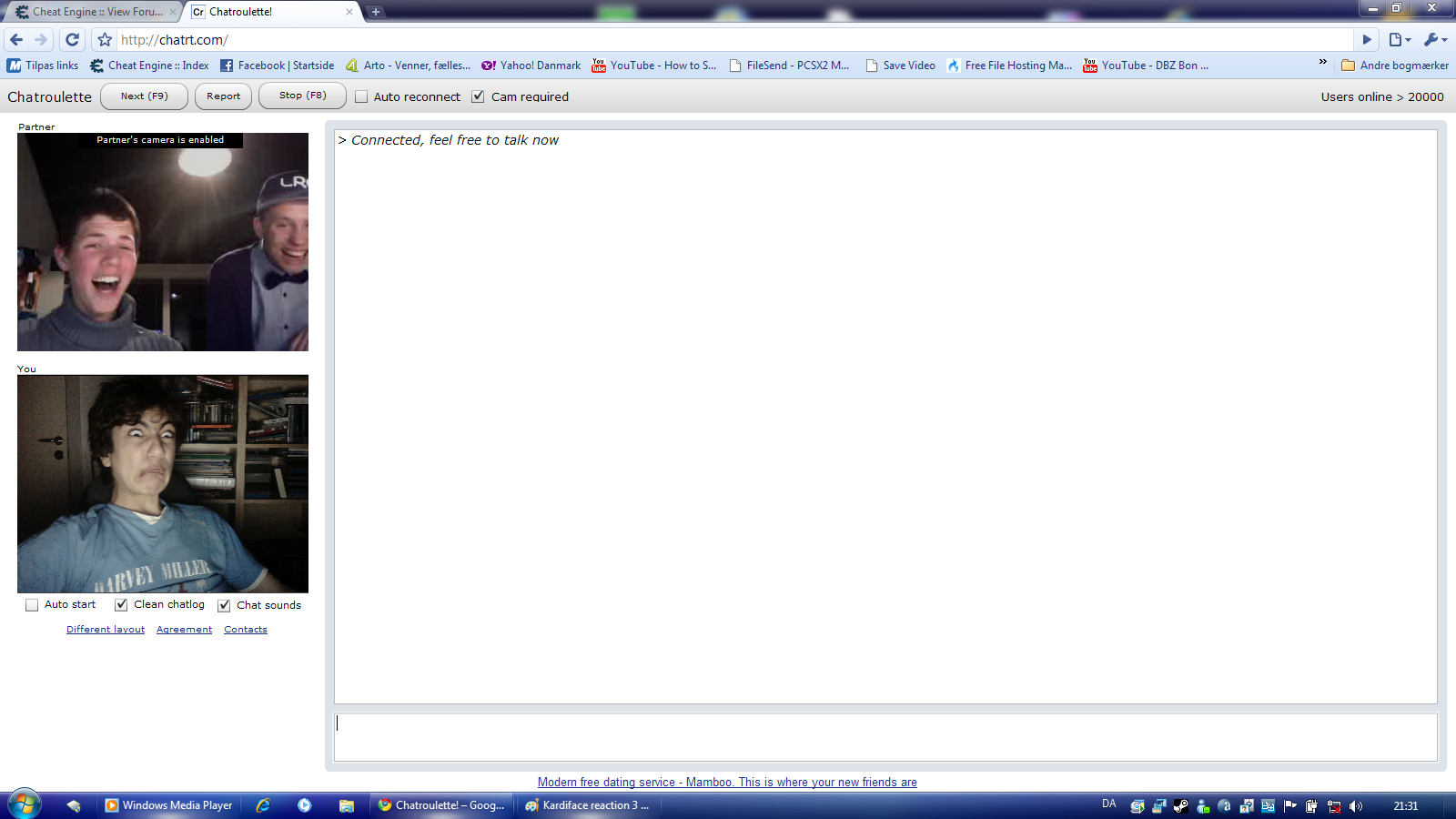Launch Internet Explorer from the taskbar
The width and height of the screenshot is (1456, 819).
pyautogui.click(x=263, y=805)
